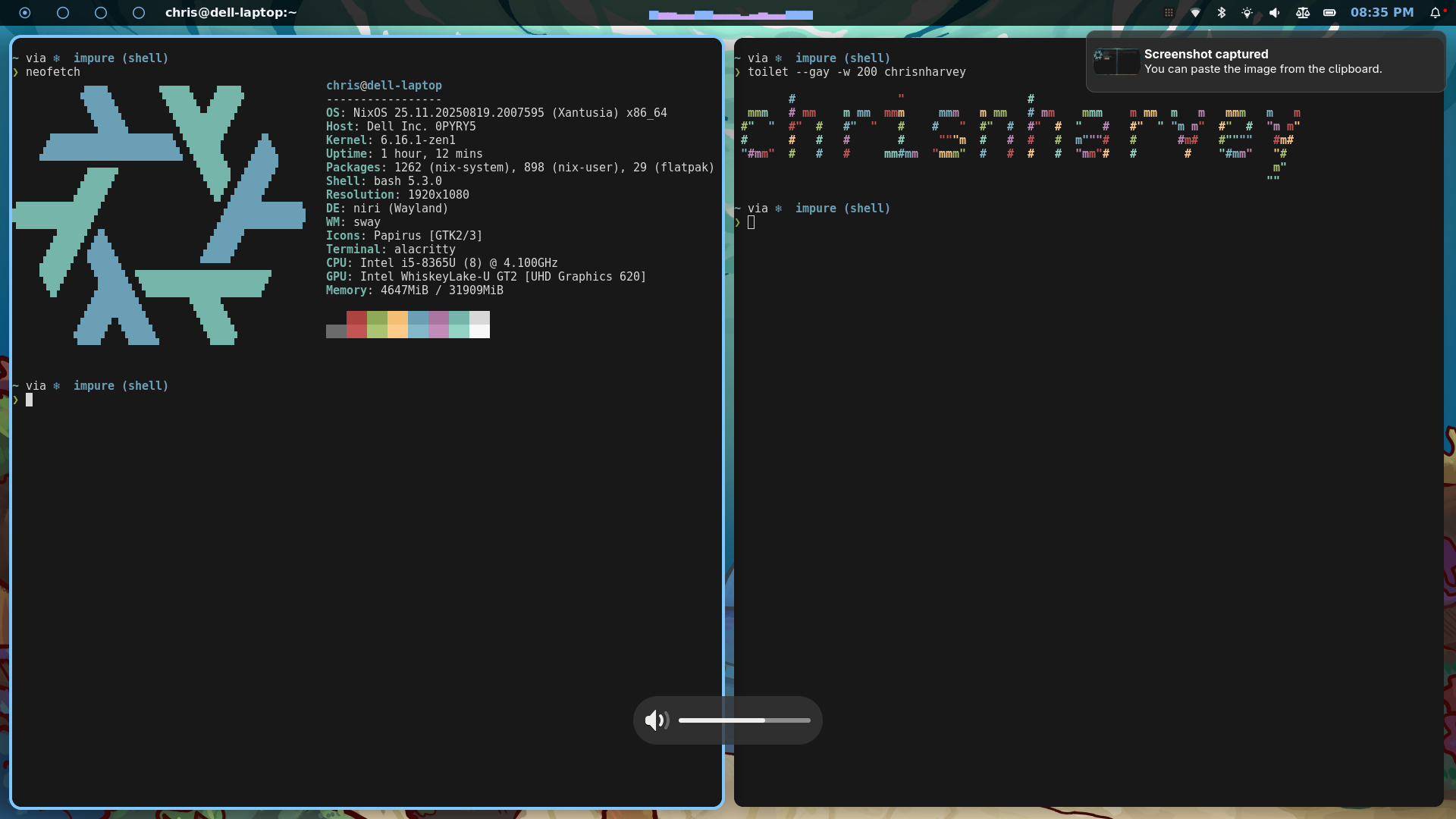Click the scales icon in the tray
1456x819 pixels.
pos(1302,13)
